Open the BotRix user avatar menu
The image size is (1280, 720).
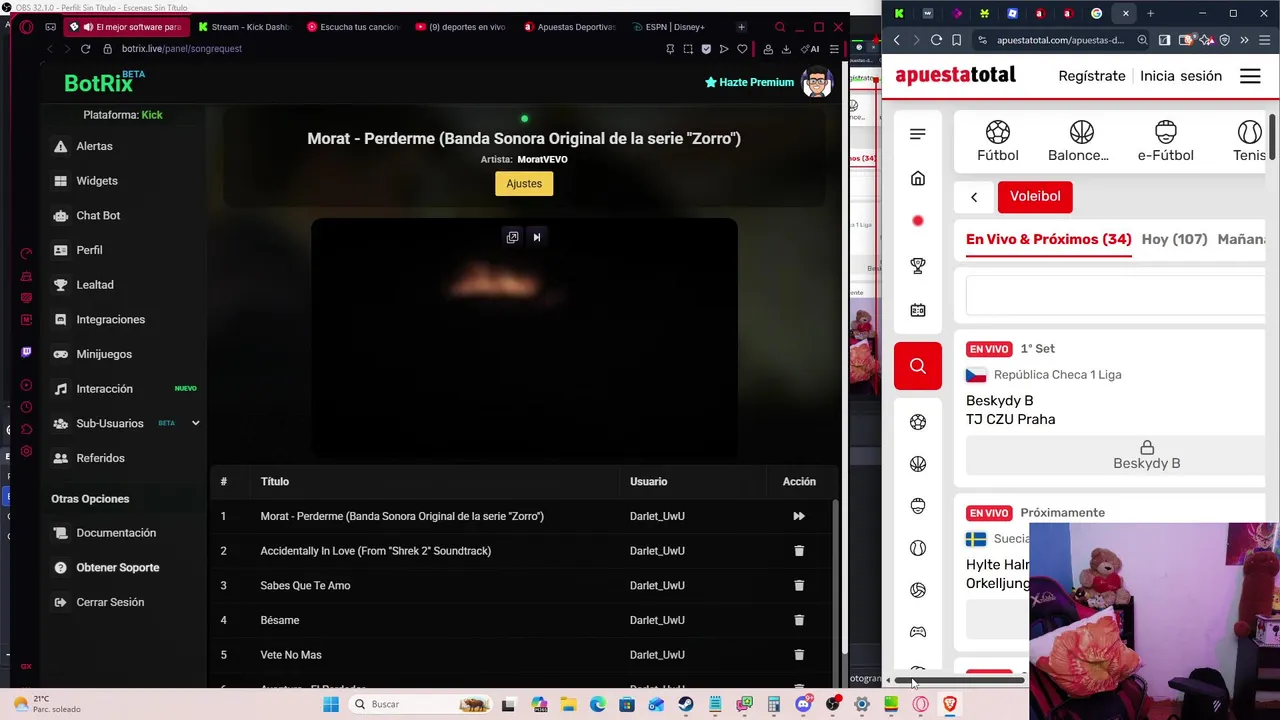coord(817,82)
